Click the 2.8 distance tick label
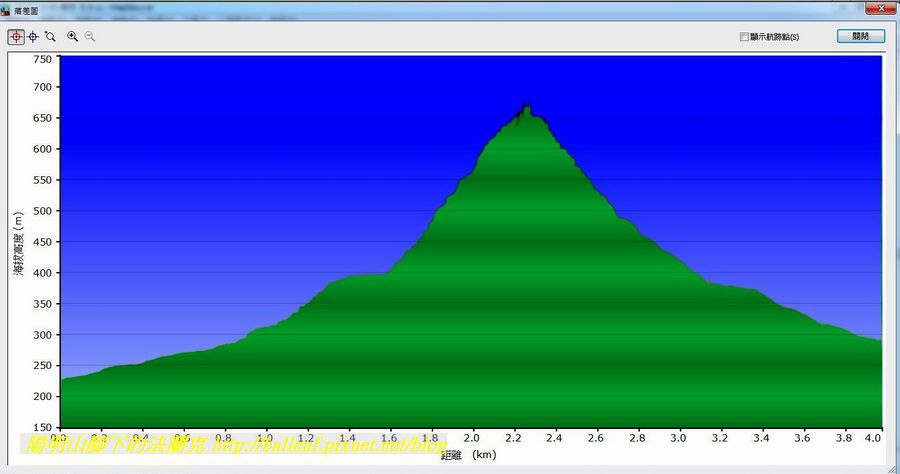Viewport: 900px width, 474px height. coord(637,438)
